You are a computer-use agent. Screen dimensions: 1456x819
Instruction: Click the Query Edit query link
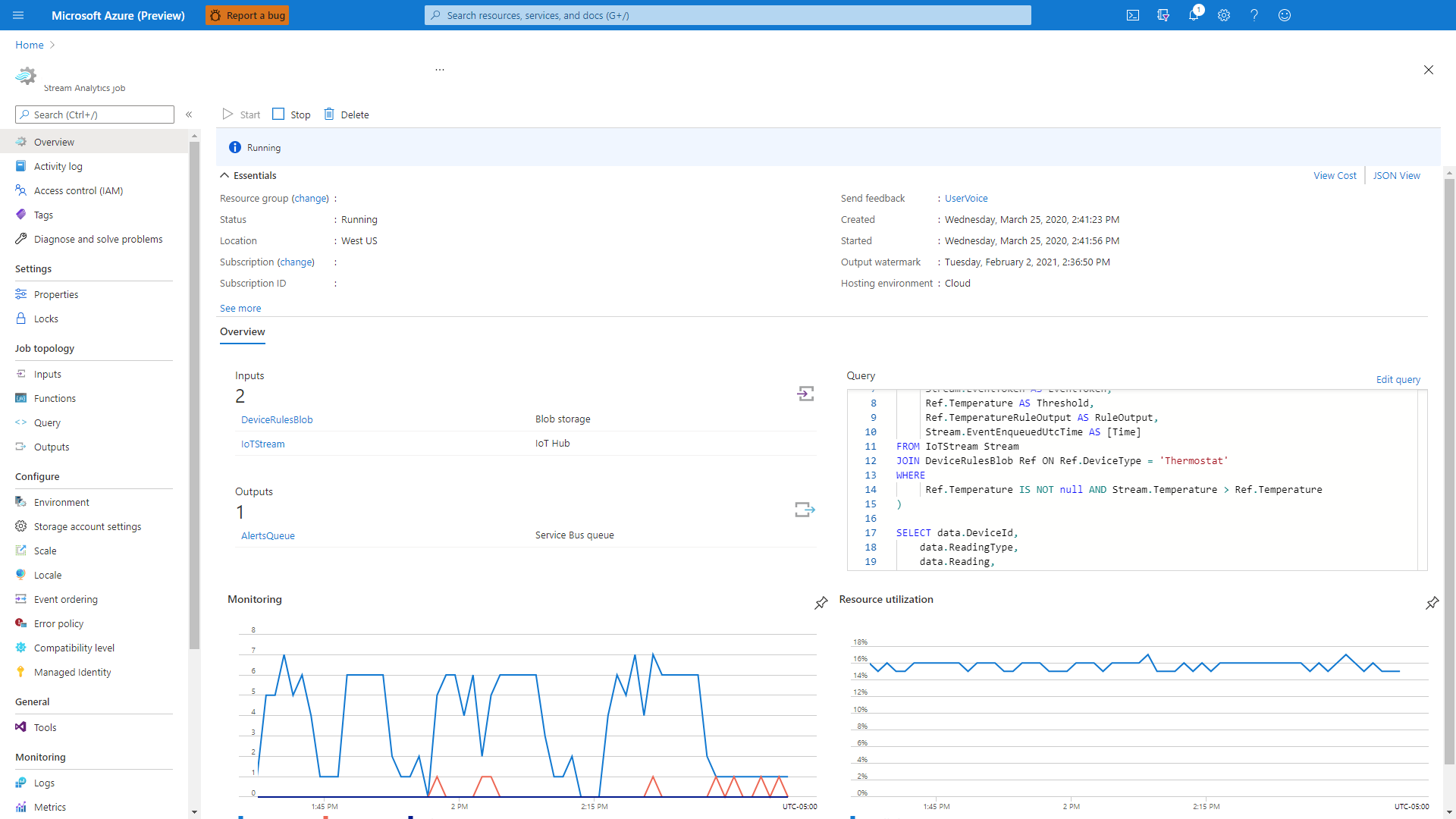coord(1398,379)
